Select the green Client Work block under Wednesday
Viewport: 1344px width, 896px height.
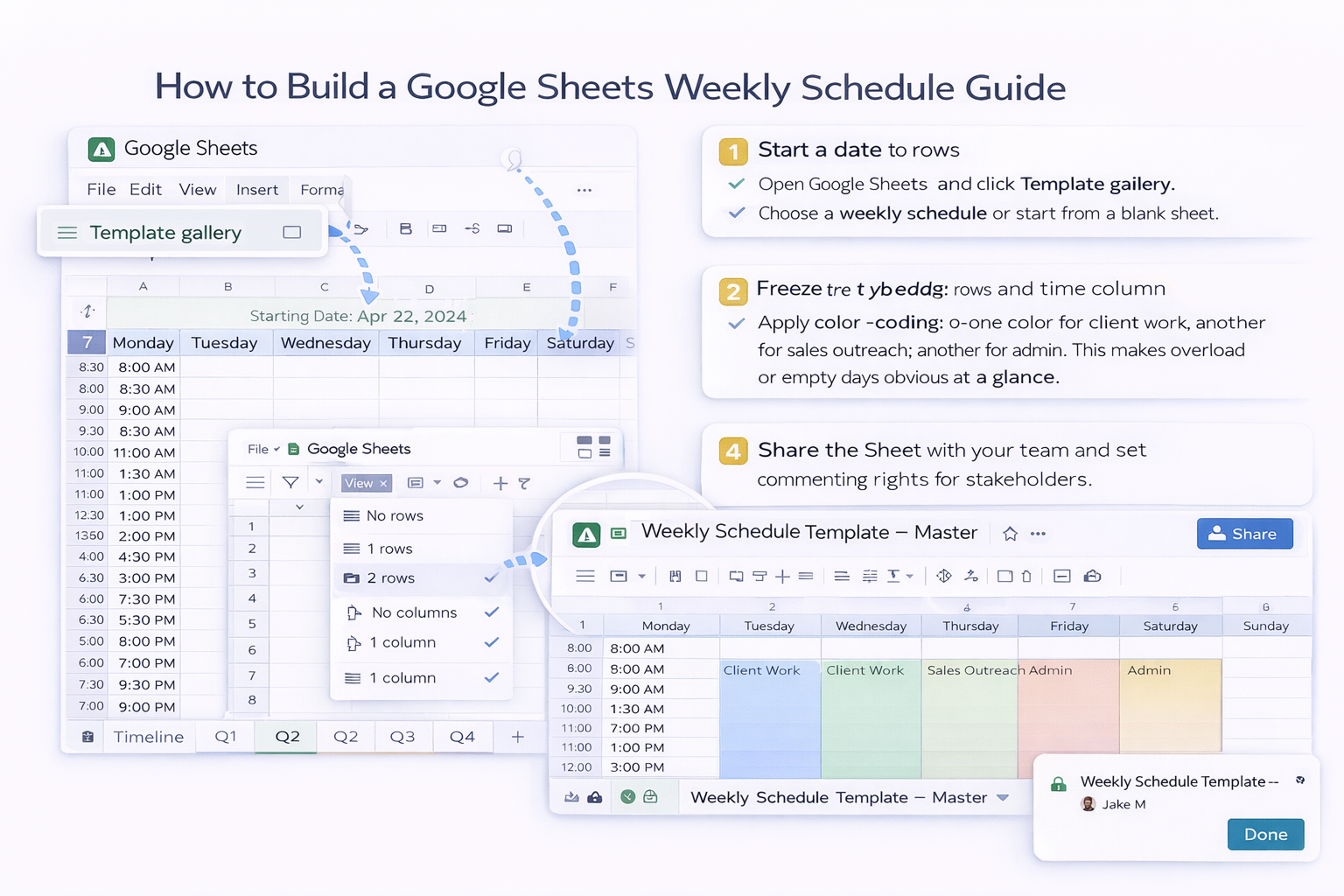[871, 717]
